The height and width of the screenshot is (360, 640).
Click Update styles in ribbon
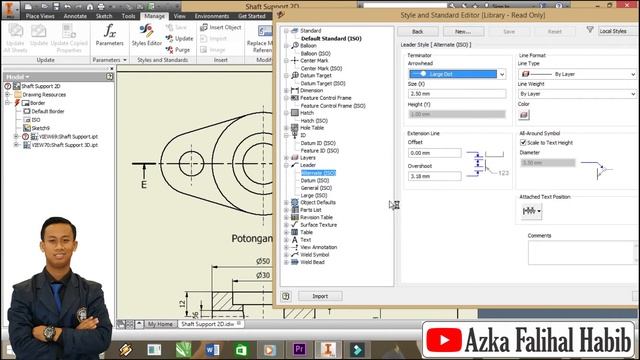tap(180, 38)
